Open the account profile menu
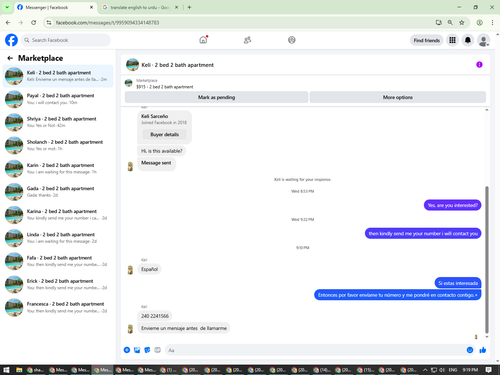 [x=483, y=40]
